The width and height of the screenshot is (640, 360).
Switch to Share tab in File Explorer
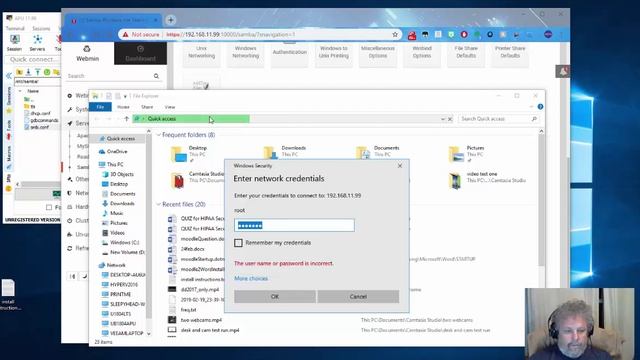click(x=147, y=107)
